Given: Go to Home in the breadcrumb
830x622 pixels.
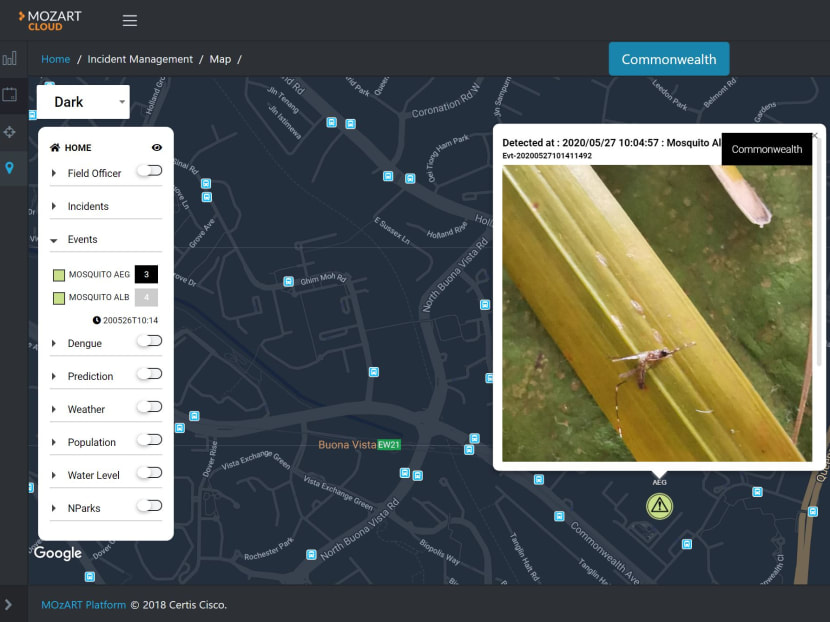Looking at the screenshot, I should [x=56, y=59].
